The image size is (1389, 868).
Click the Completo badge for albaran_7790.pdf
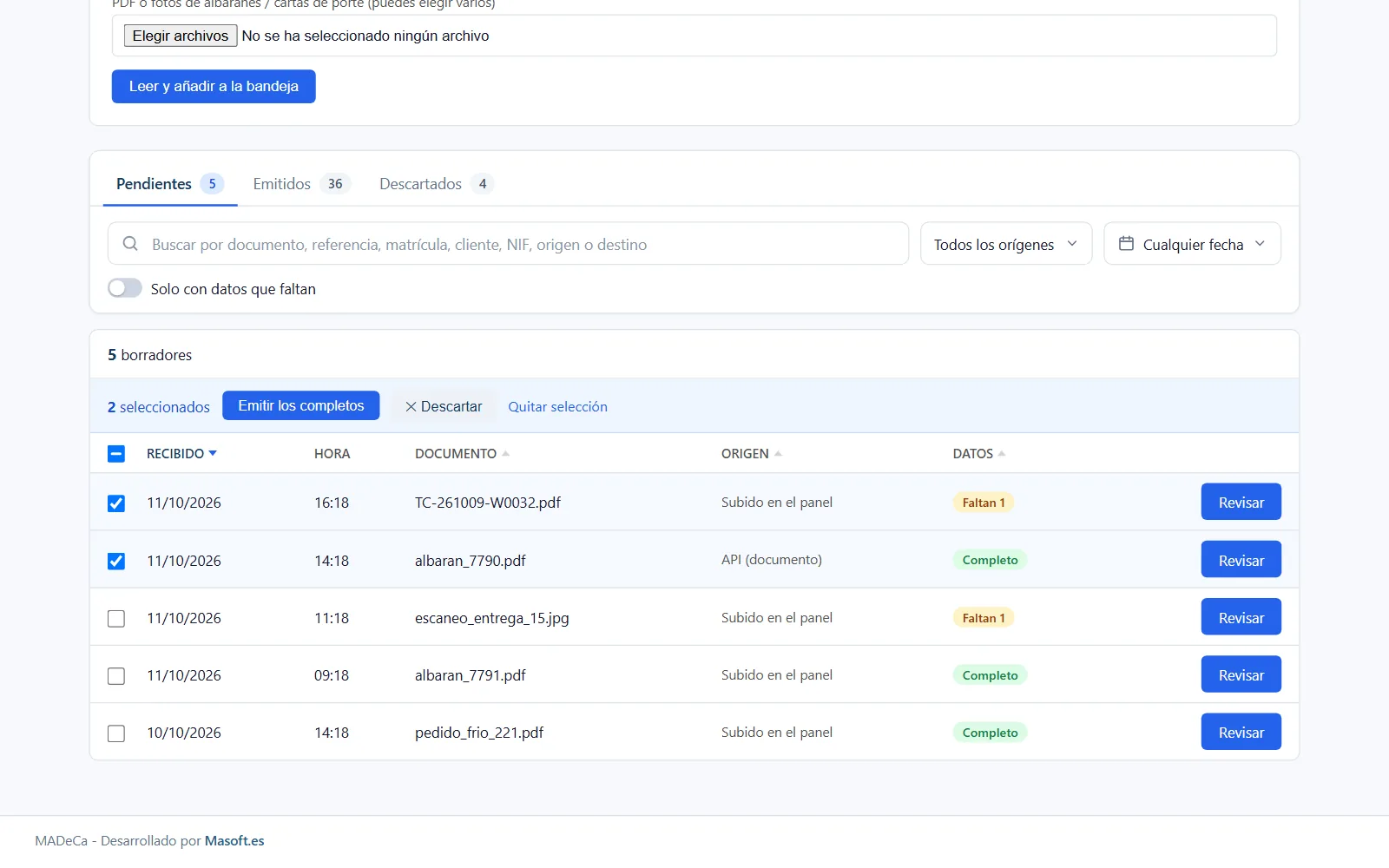(x=990, y=560)
